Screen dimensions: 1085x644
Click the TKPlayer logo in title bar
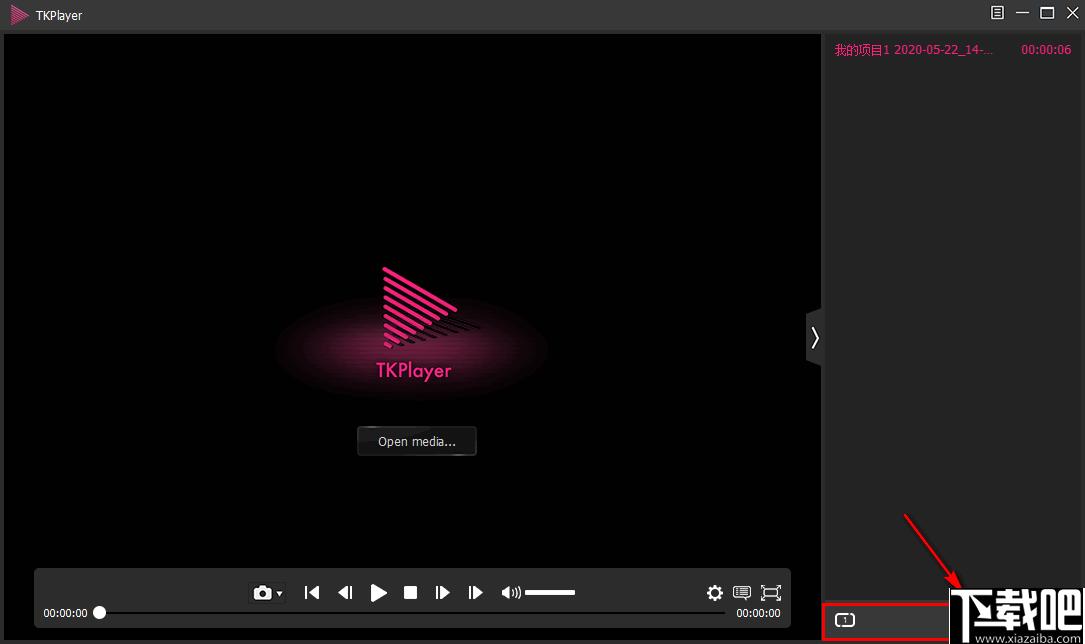[19, 15]
